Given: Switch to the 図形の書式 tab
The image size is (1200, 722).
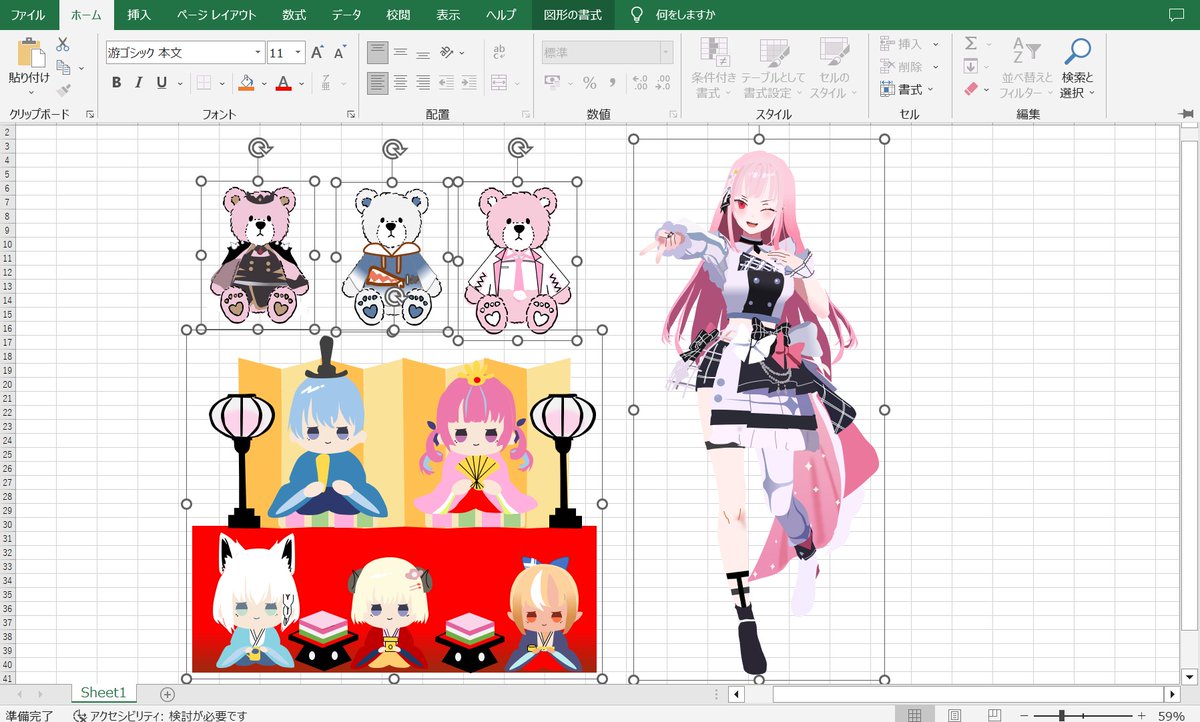Looking at the screenshot, I should pyautogui.click(x=573, y=15).
